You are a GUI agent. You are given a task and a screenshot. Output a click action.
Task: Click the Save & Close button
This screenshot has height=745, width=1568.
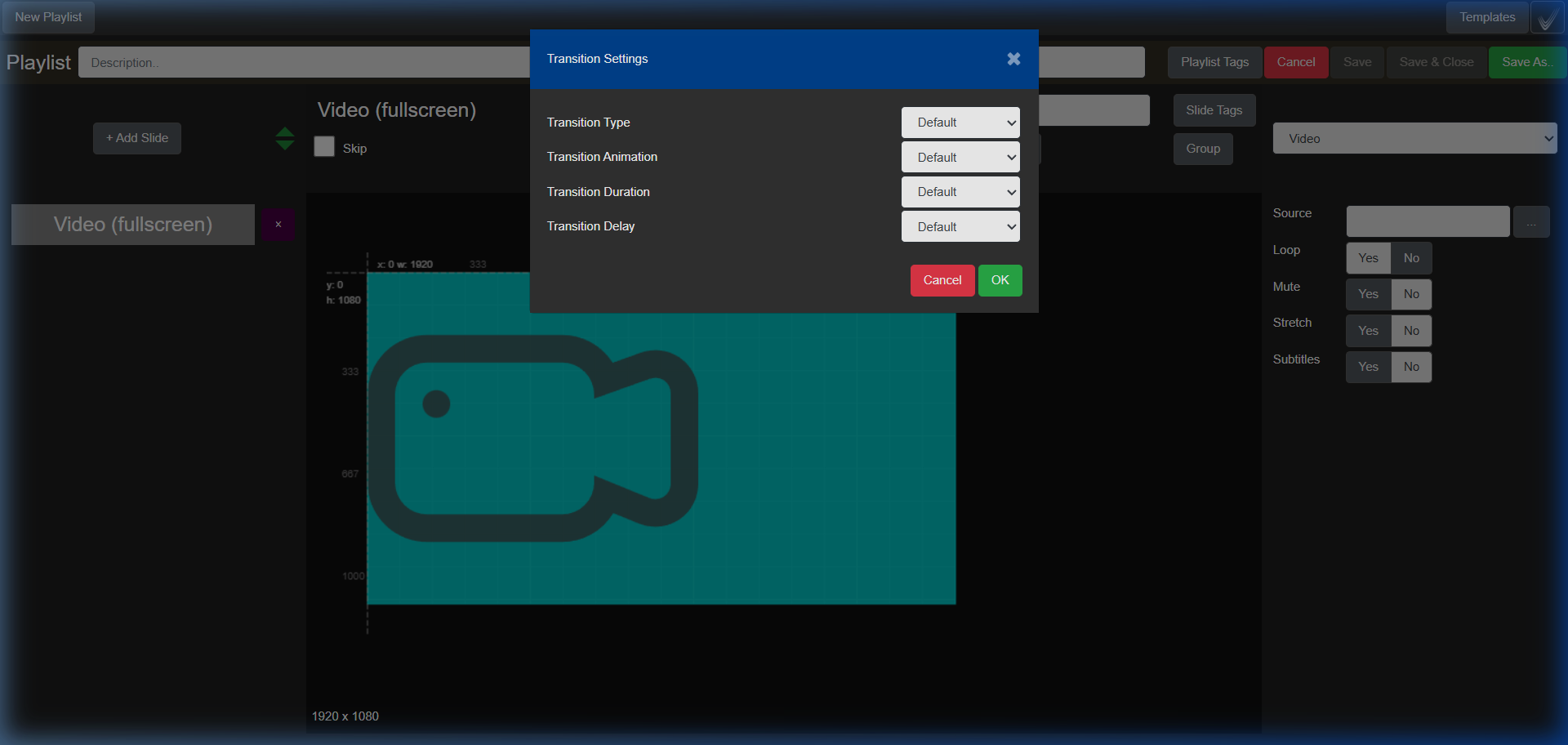click(x=1437, y=62)
